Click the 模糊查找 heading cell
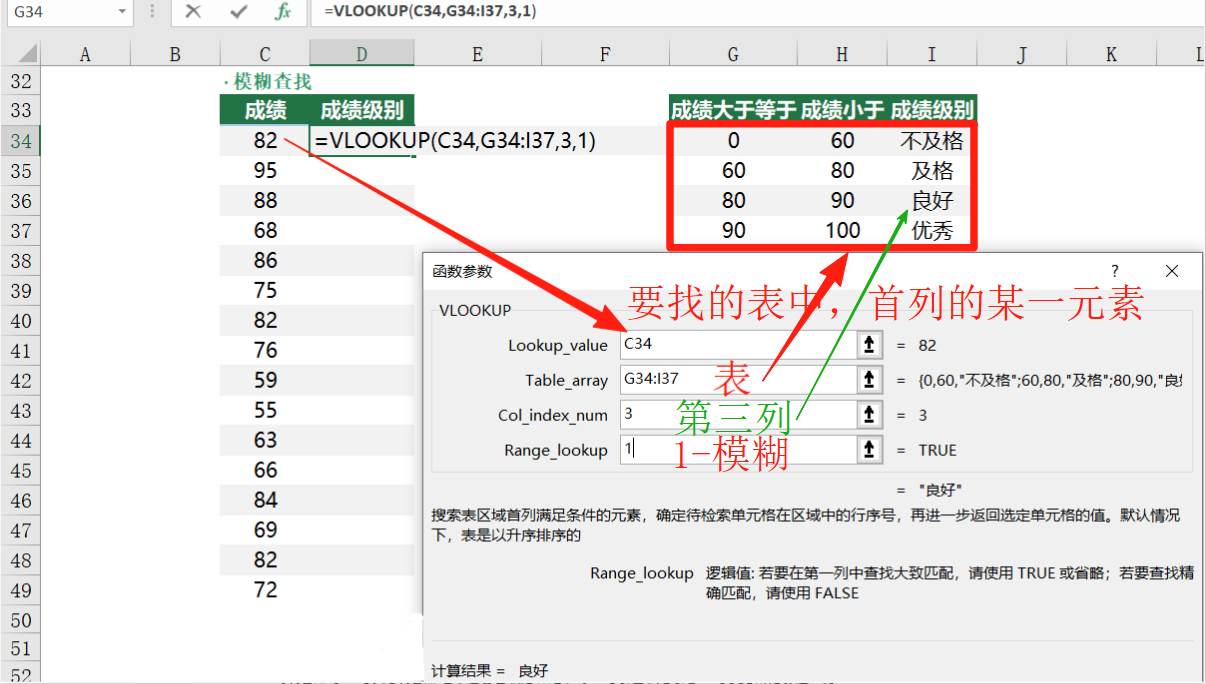The height and width of the screenshot is (684, 1206). 268,81
